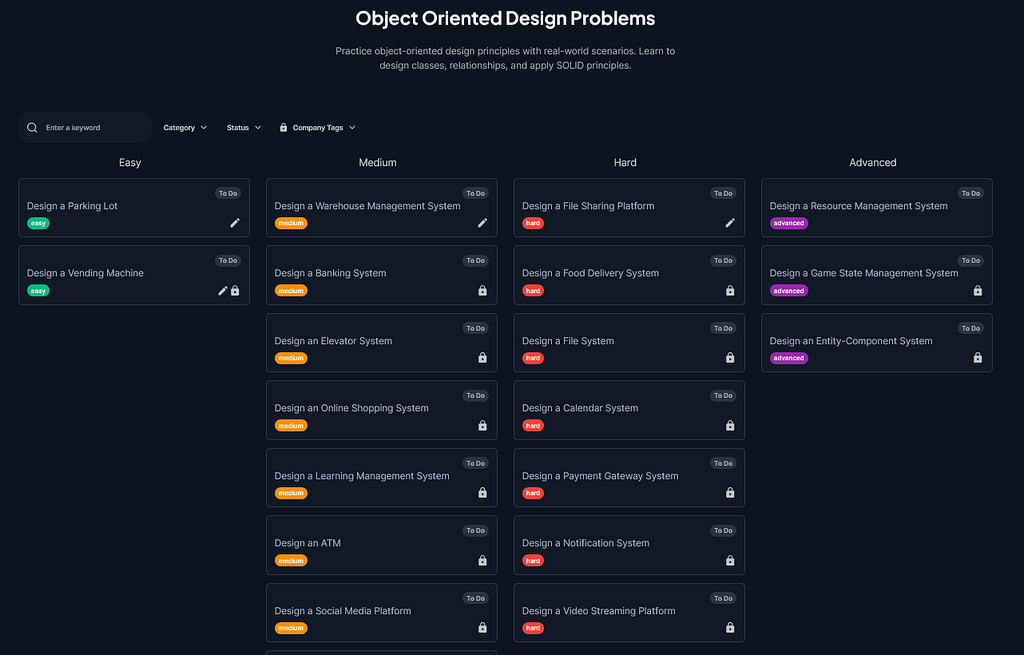Open the Design a File Sharing Platform problem
Viewport: 1024px width, 655px height.
629,208
